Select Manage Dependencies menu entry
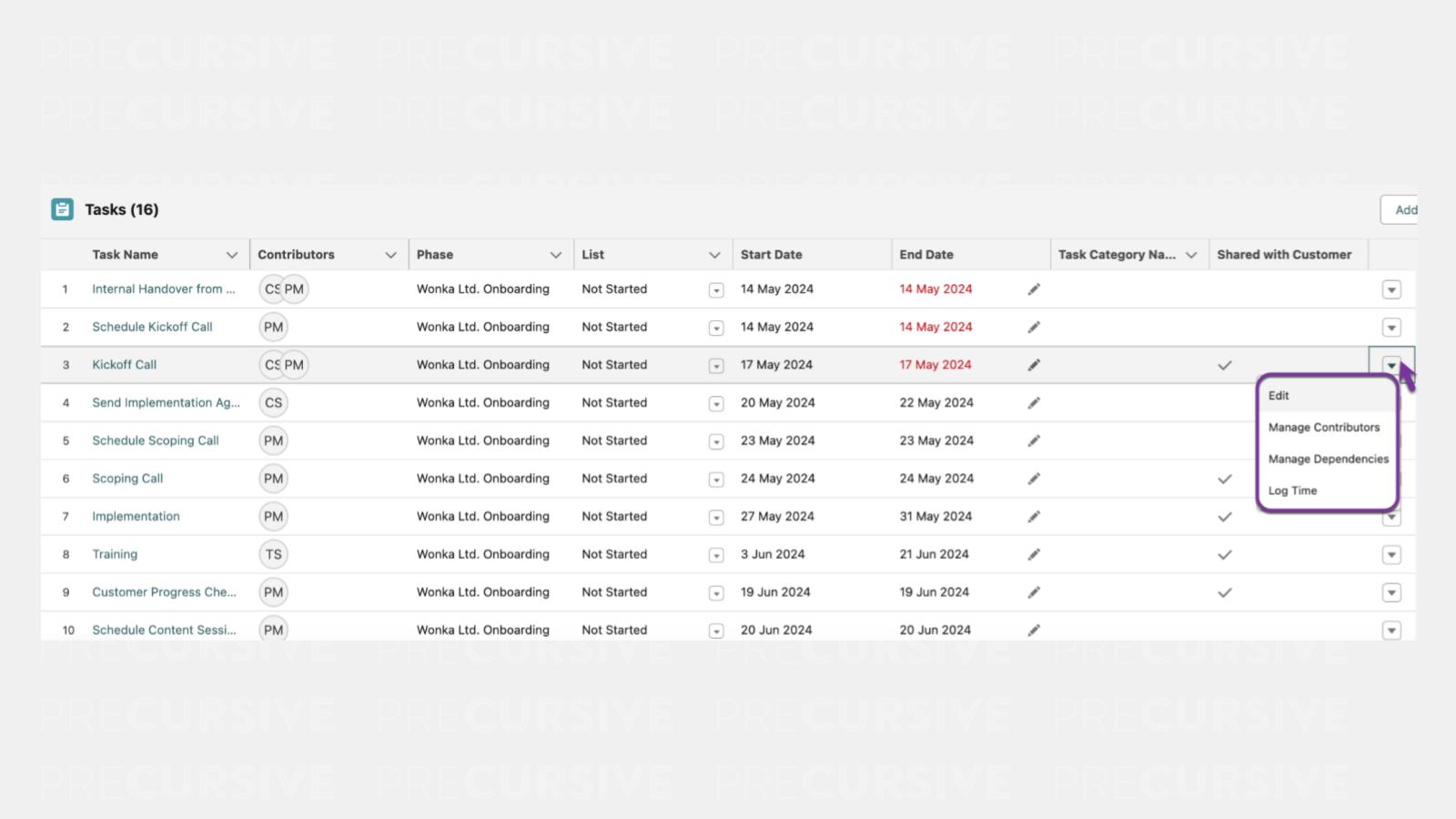 1328,459
